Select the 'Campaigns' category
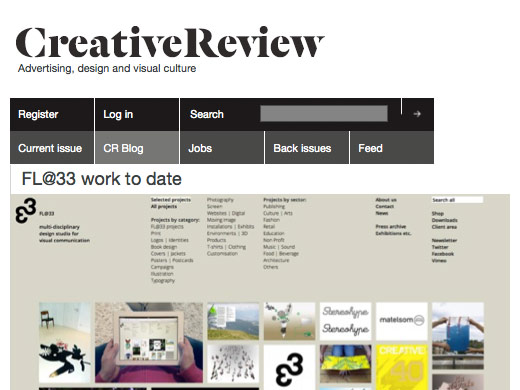Viewport: 520px width, 390px height. (x=162, y=267)
